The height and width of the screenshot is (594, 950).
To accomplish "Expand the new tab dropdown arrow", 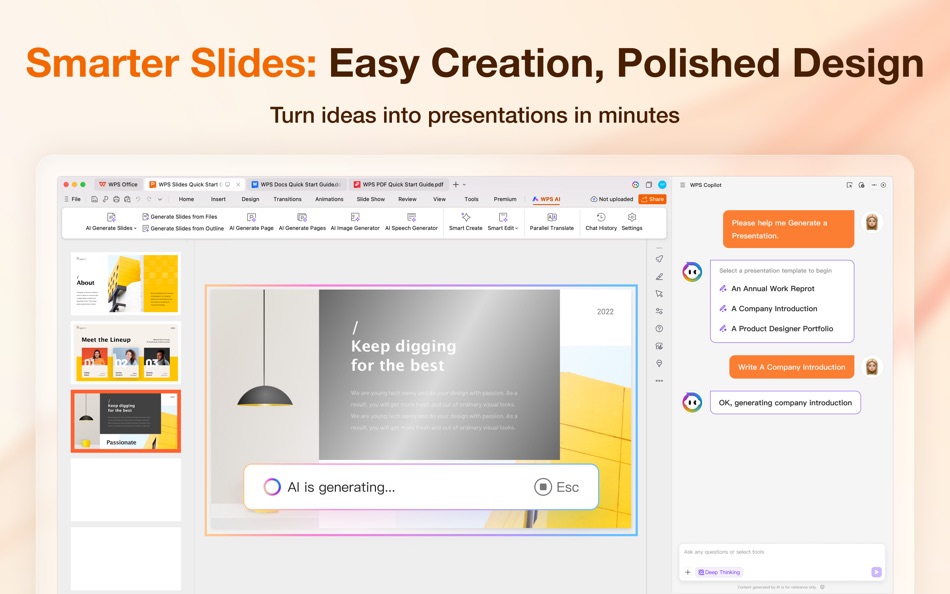I will pyautogui.click(x=465, y=184).
